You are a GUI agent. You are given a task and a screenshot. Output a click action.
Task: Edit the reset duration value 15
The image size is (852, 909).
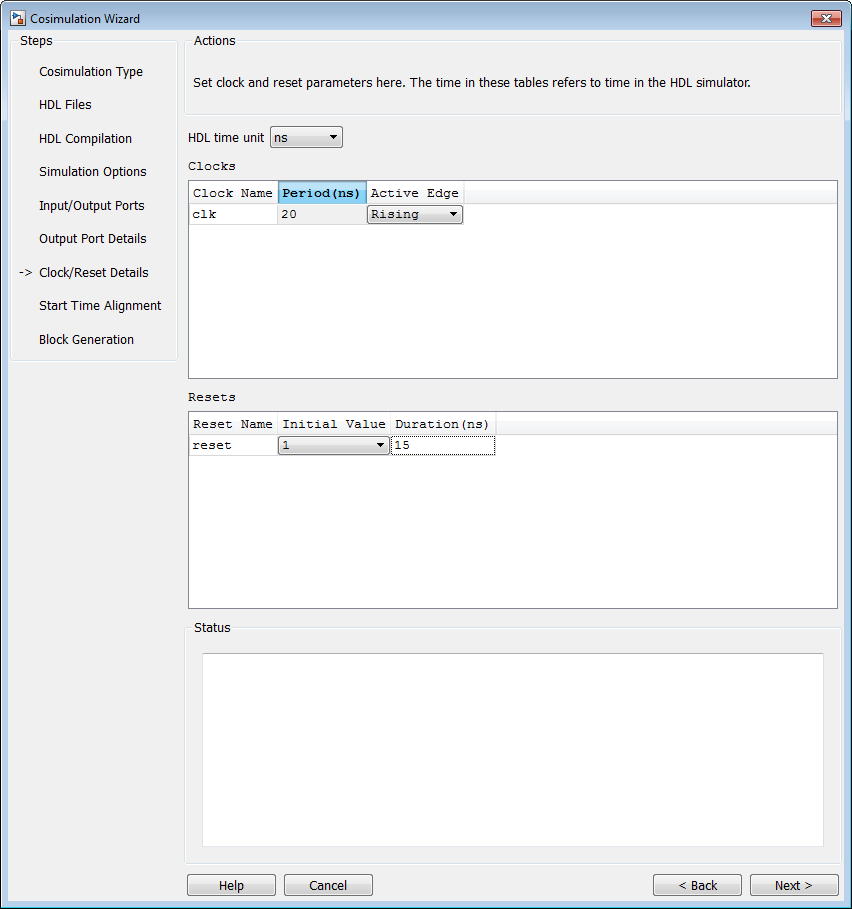tap(443, 445)
